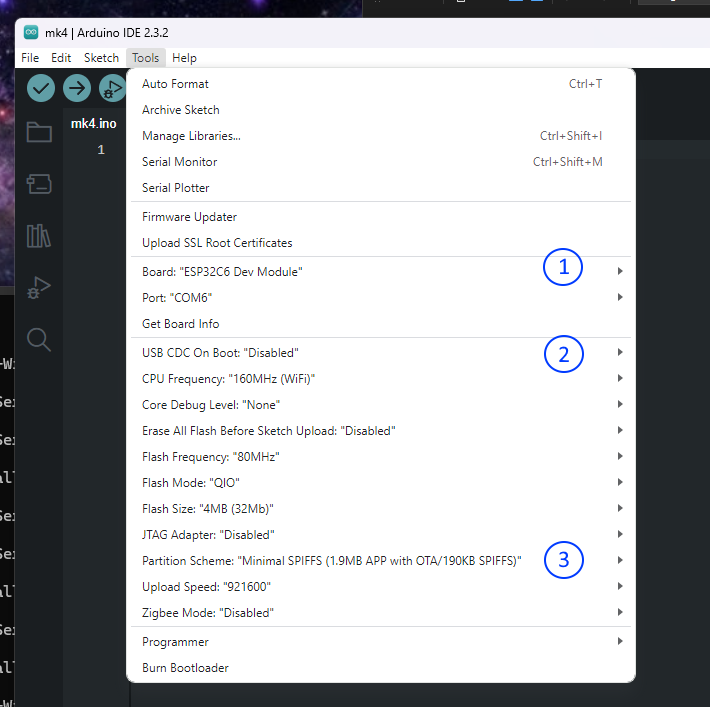
Task: Click the Arduino IDE logo in title bar
Action: tap(31, 32)
